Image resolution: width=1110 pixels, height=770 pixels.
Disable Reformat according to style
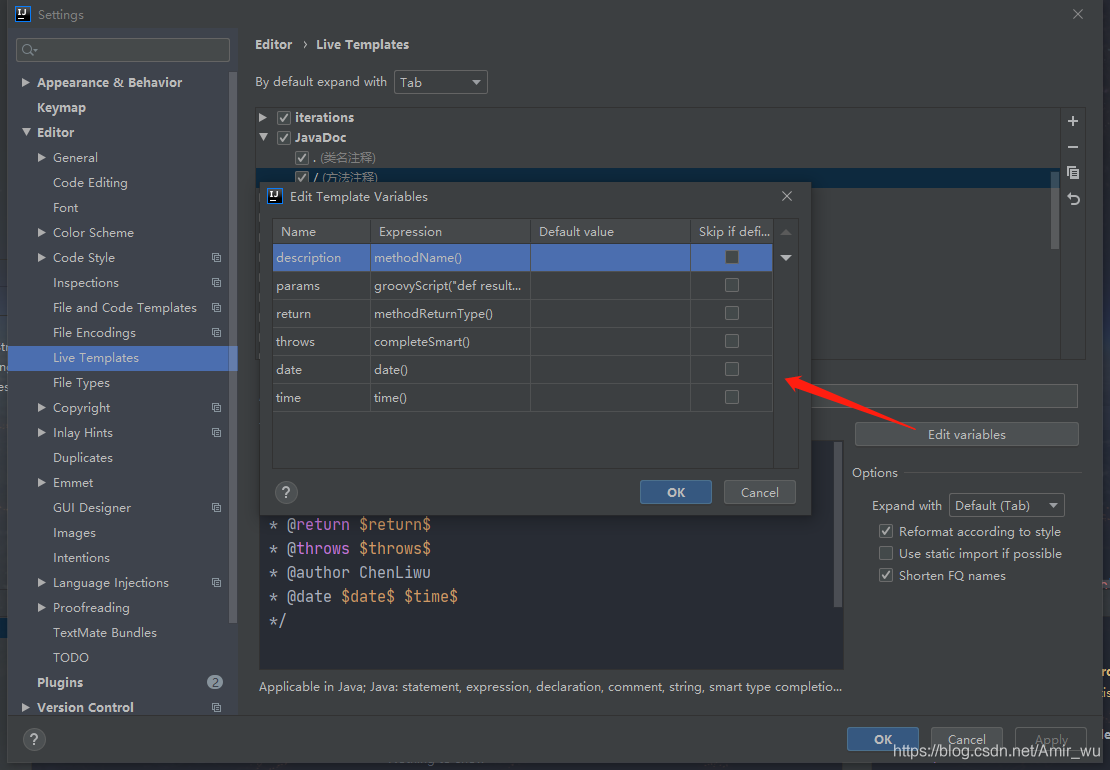pyautogui.click(x=886, y=531)
